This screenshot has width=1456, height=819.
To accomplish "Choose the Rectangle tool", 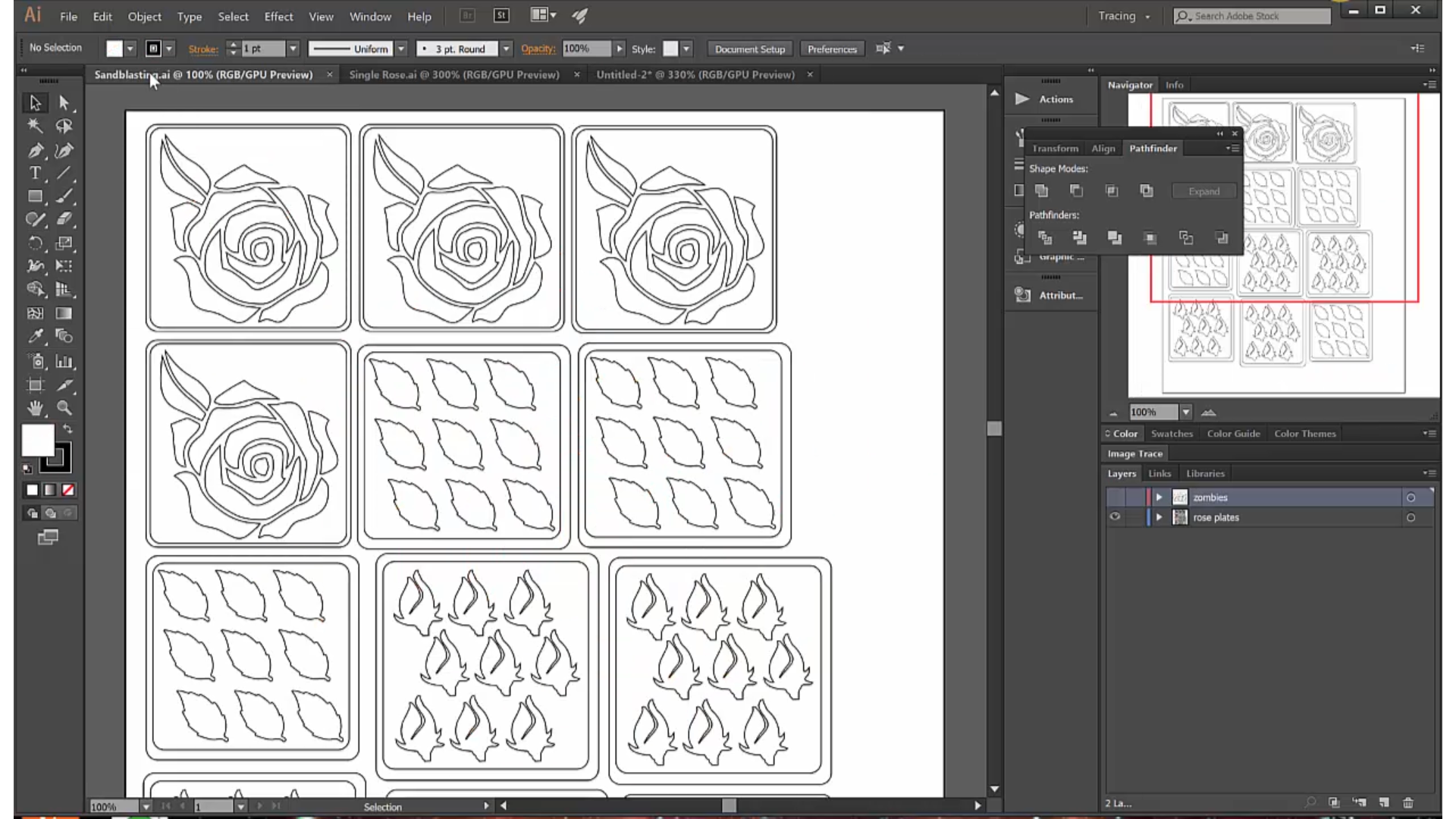I will [36, 196].
